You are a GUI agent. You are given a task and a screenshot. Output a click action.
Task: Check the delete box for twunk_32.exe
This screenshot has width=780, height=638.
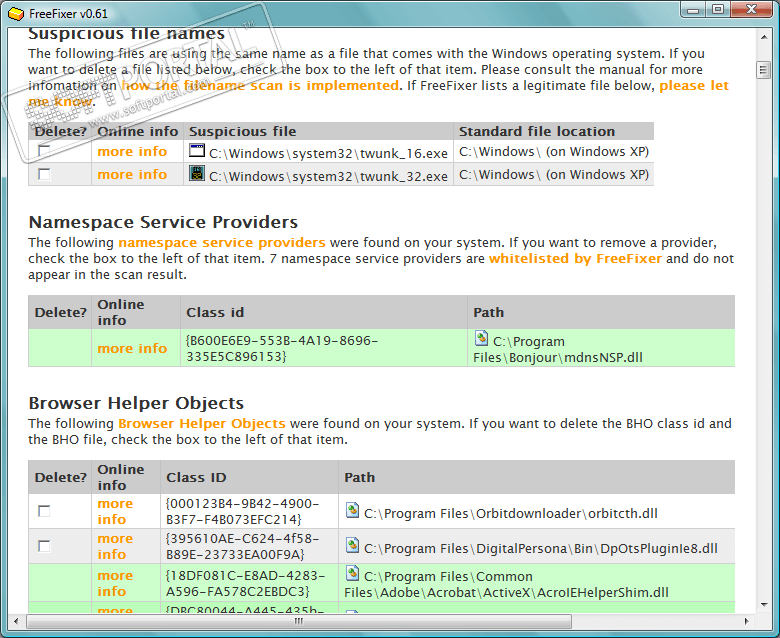[x=44, y=174]
